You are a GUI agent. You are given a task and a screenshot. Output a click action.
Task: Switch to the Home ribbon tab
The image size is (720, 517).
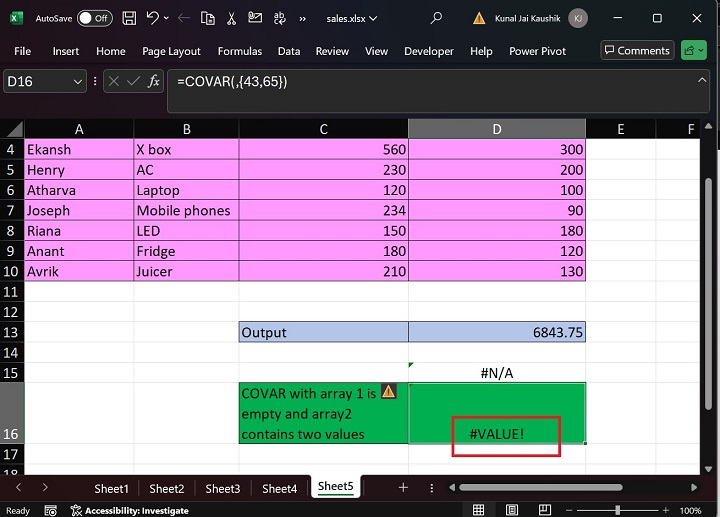click(111, 51)
